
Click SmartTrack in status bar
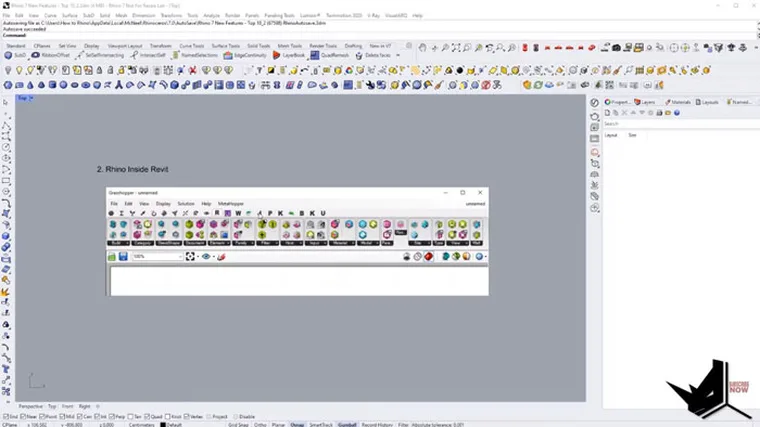click(321, 425)
